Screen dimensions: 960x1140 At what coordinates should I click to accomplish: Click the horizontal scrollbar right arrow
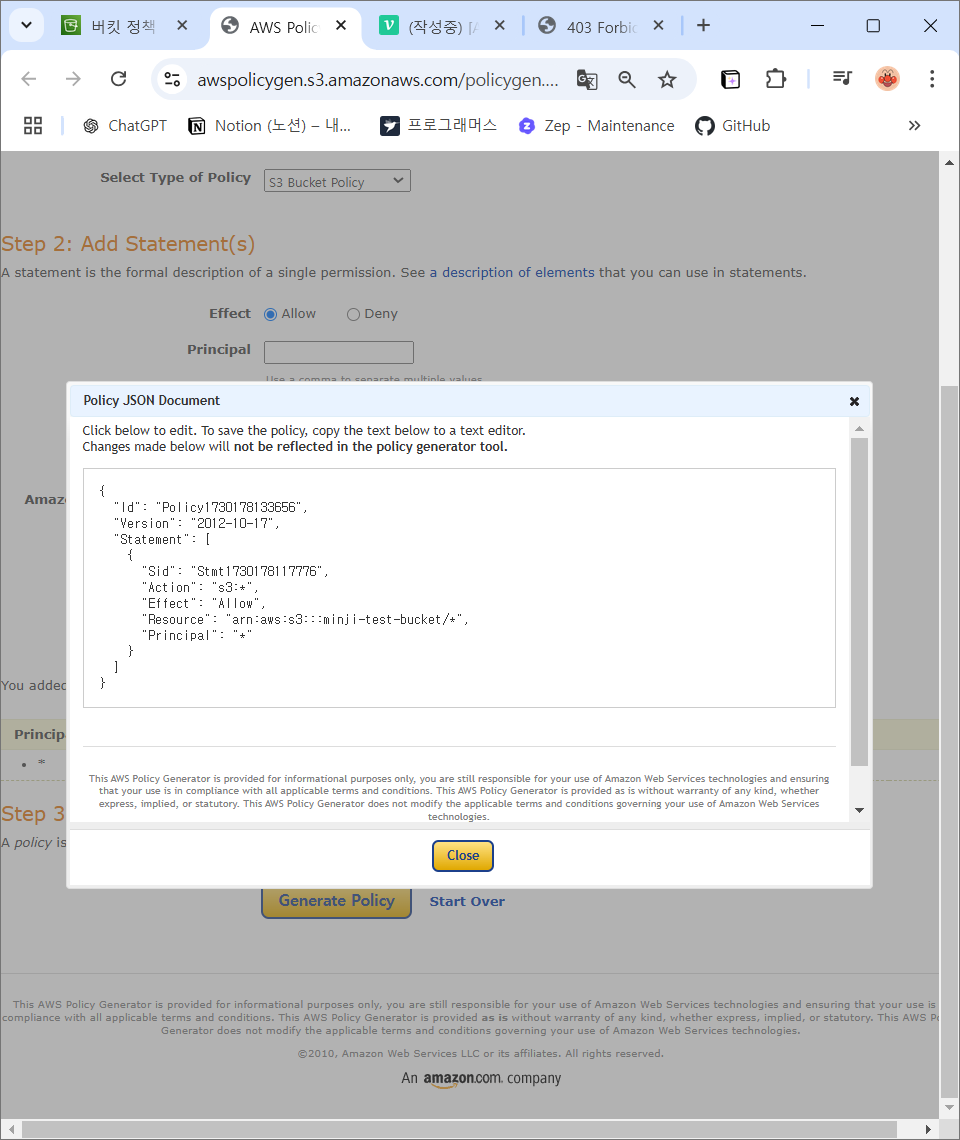[x=928, y=1129]
